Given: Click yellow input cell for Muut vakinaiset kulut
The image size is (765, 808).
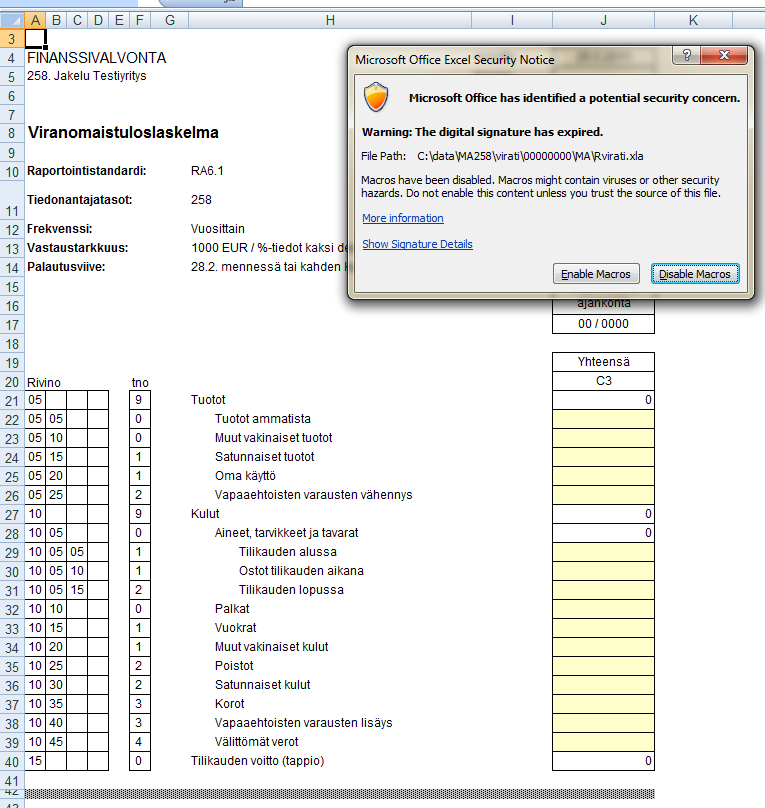Looking at the screenshot, I should pyautogui.click(x=603, y=648).
